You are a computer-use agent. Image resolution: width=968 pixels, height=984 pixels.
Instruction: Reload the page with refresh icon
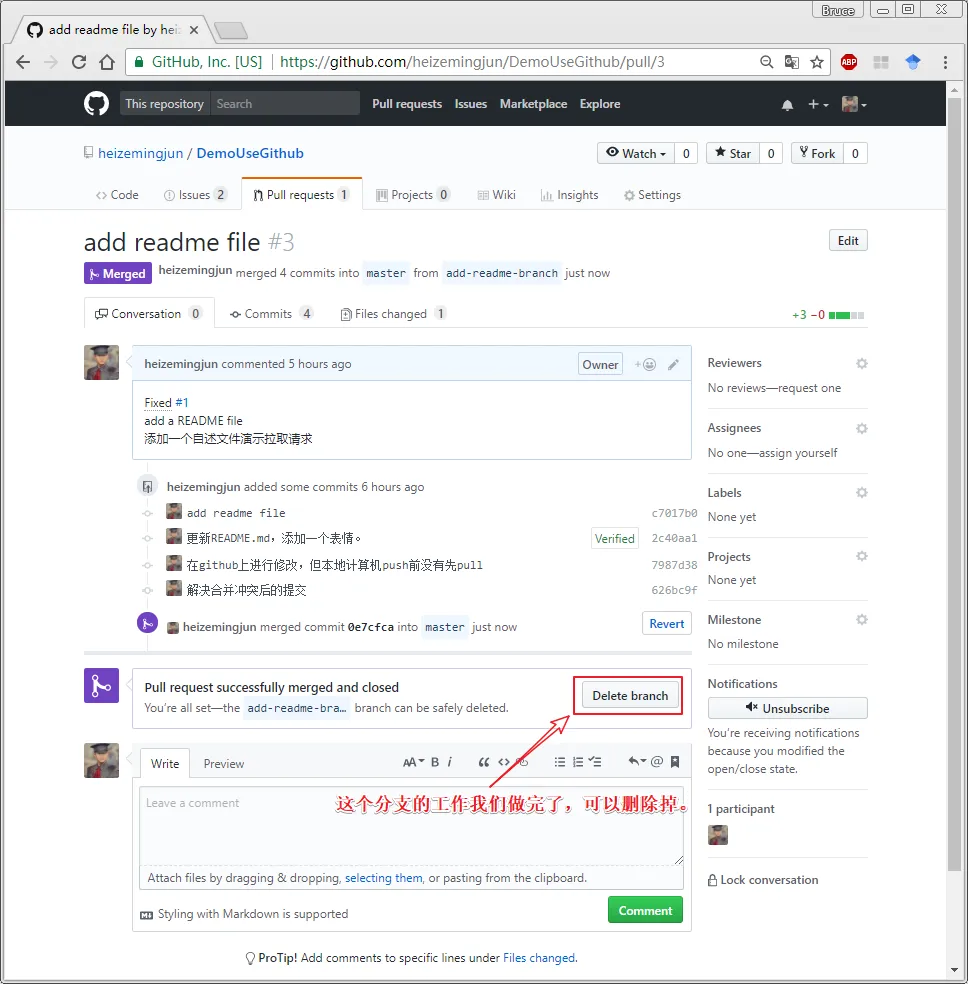[79, 62]
